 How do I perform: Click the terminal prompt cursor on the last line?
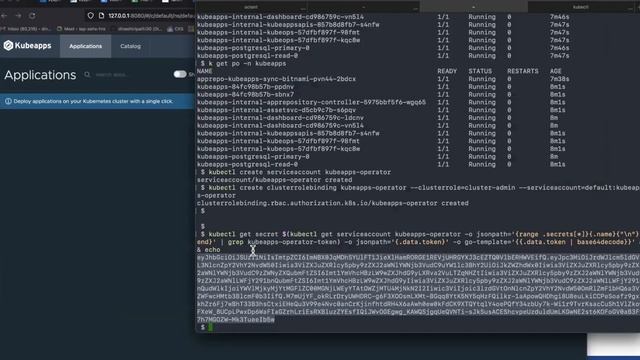click(x=211, y=327)
